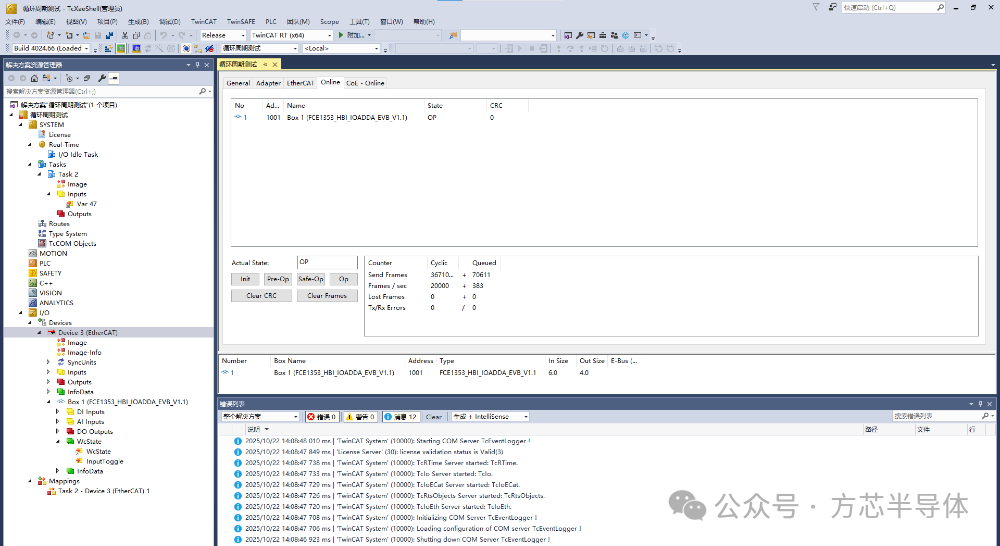1000x546 pixels.
Task: Click the home icon in Solution Explorer toolbar
Action: (34, 78)
